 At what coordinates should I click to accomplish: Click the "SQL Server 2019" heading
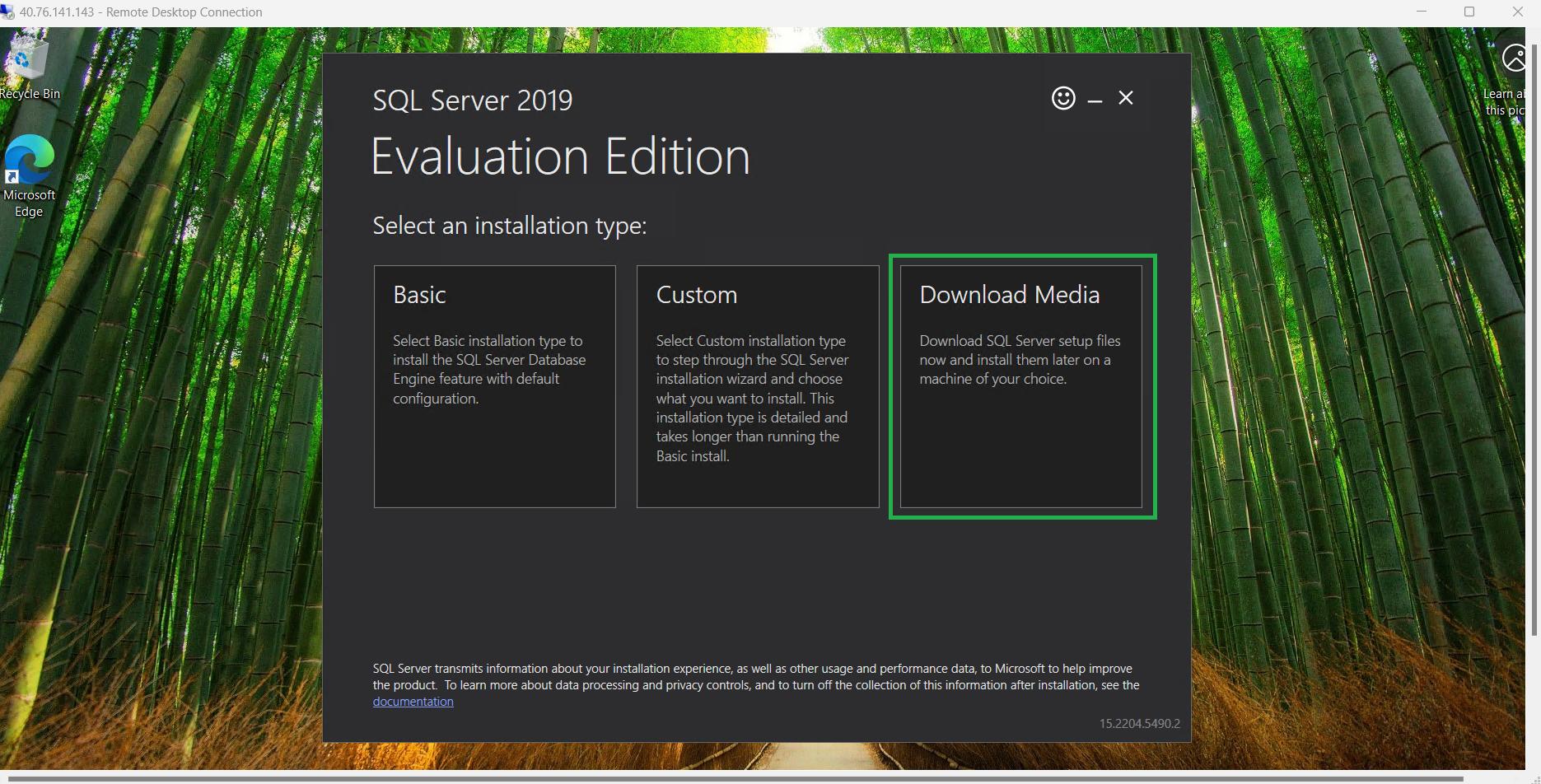click(x=473, y=100)
